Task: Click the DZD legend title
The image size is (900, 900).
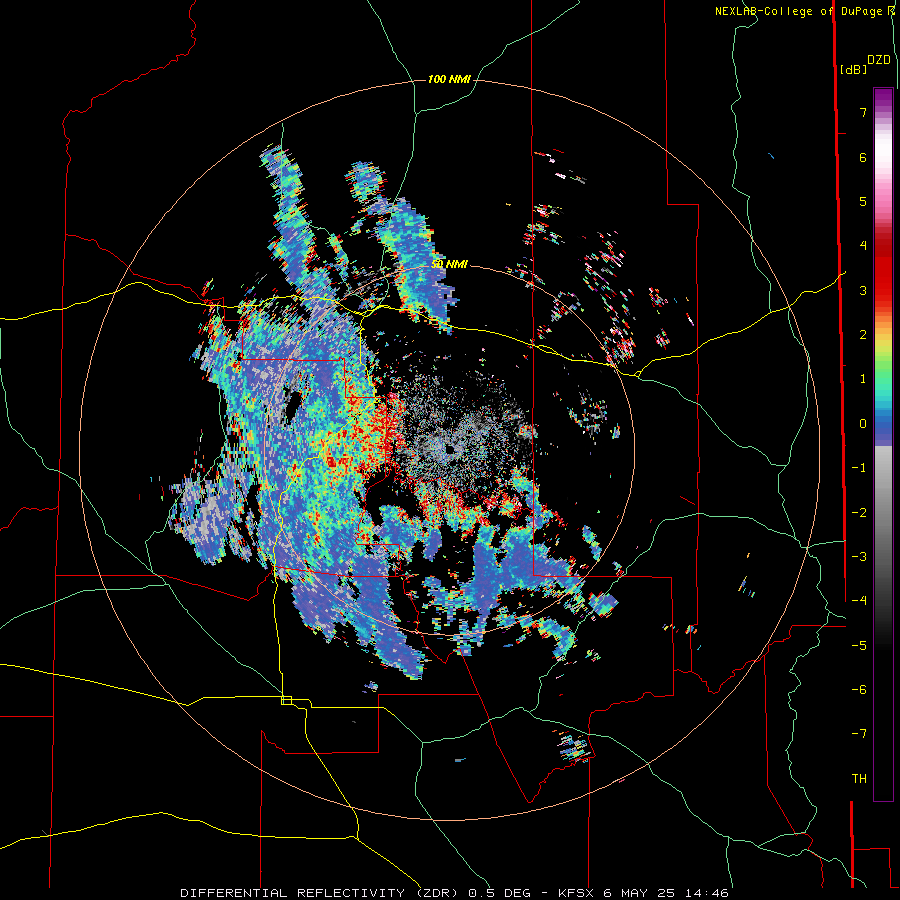Action: (x=879, y=60)
